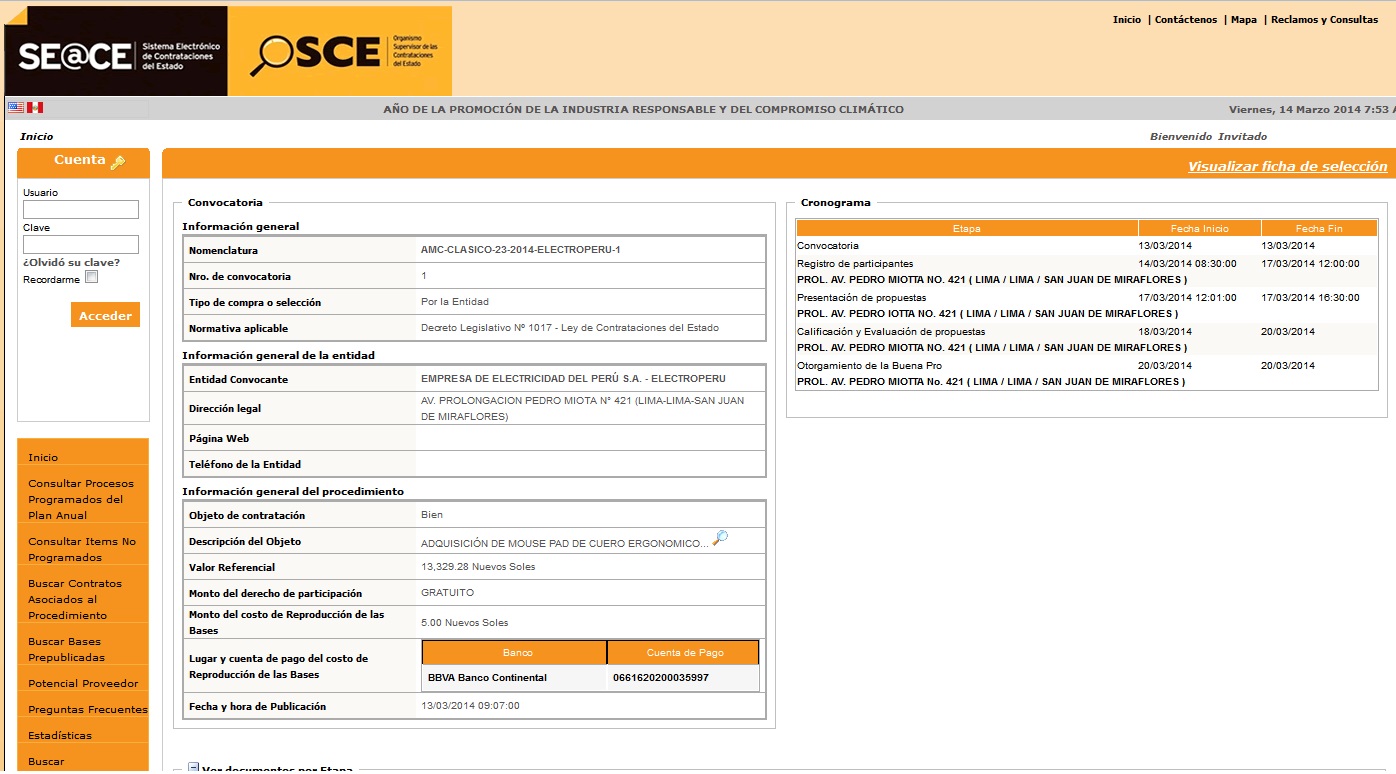Click the Cuenta de Pago column header
The image size is (1396, 774).
point(683,652)
